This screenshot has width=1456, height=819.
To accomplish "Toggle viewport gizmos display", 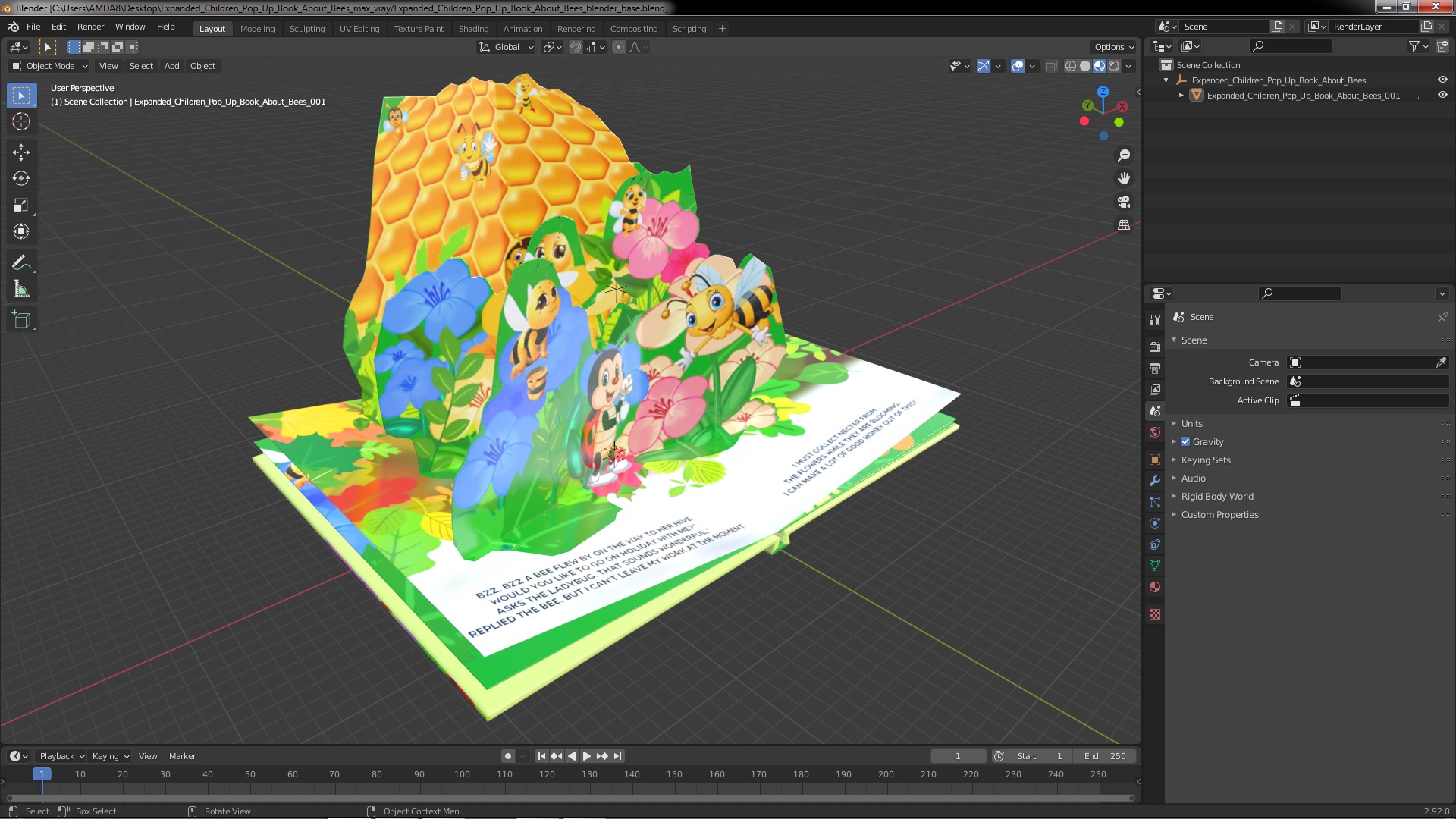I will coord(983,66).
